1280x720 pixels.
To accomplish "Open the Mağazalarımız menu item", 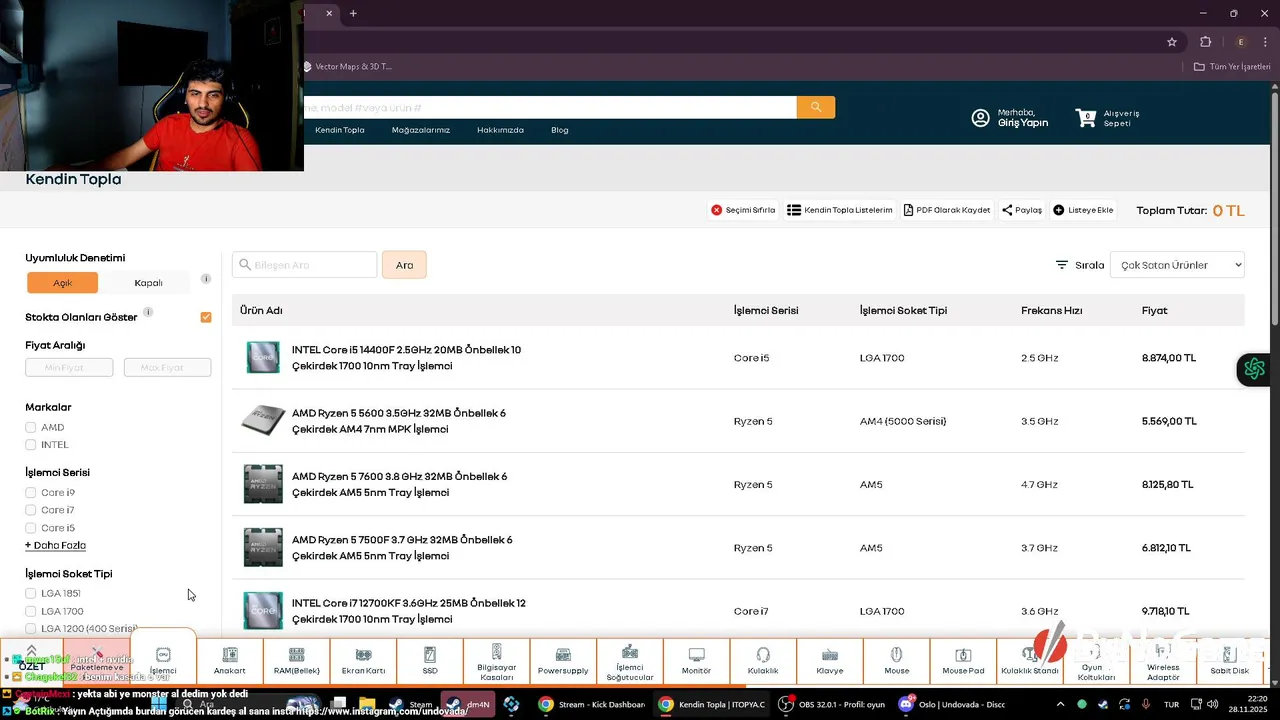I will tap(421, 130).
